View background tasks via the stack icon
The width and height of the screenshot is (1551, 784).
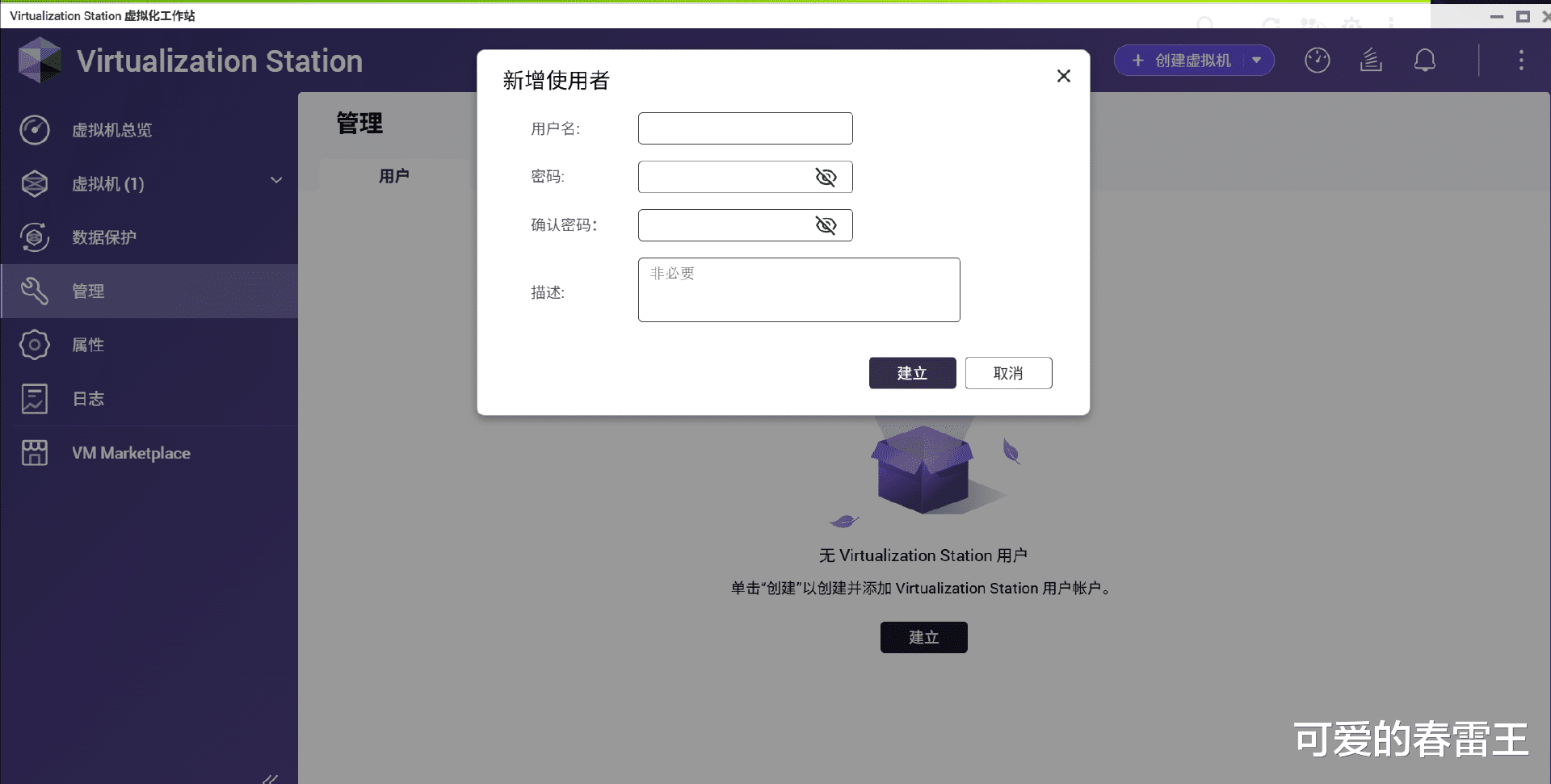click(1371, 60)
